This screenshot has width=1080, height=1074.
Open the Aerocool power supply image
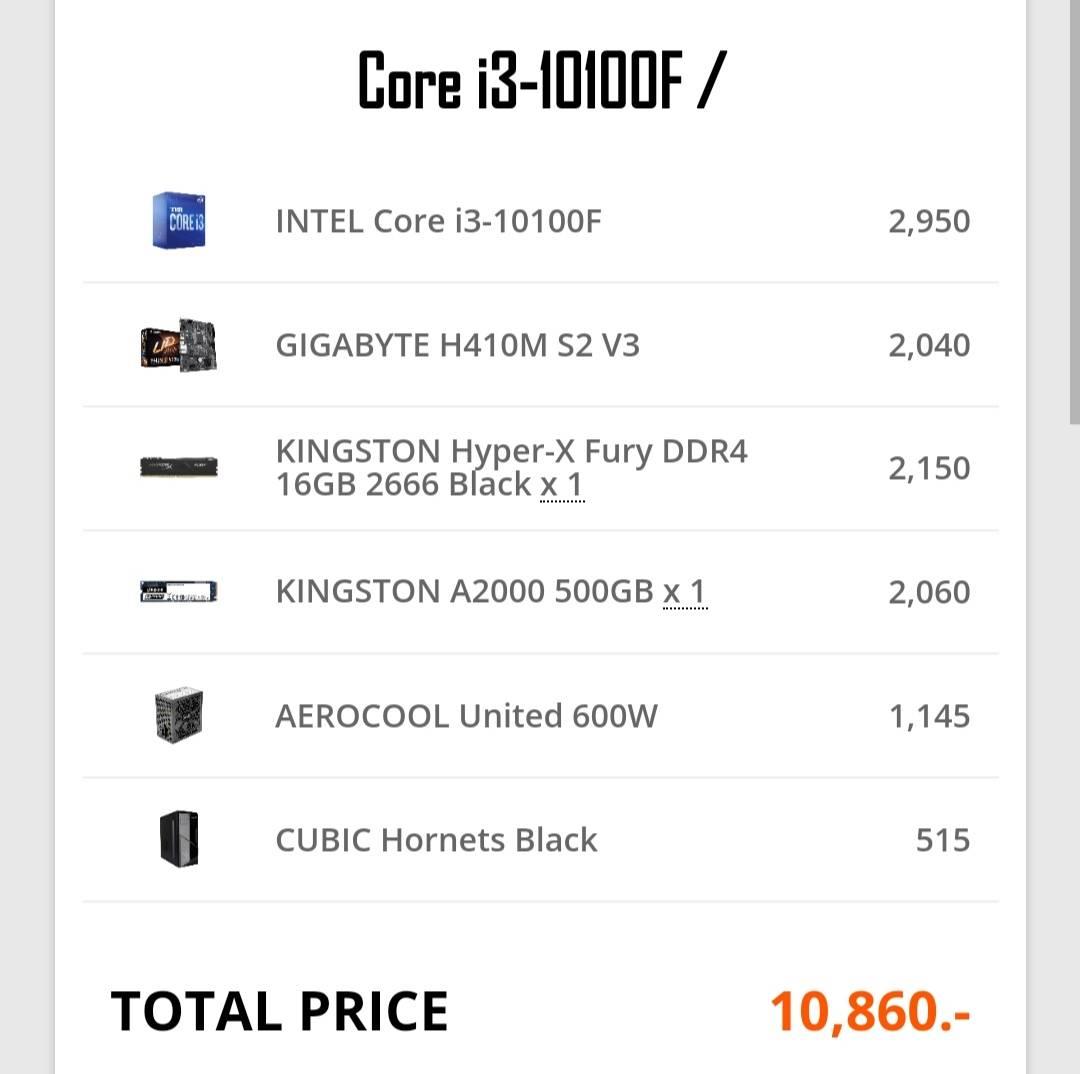179,714
